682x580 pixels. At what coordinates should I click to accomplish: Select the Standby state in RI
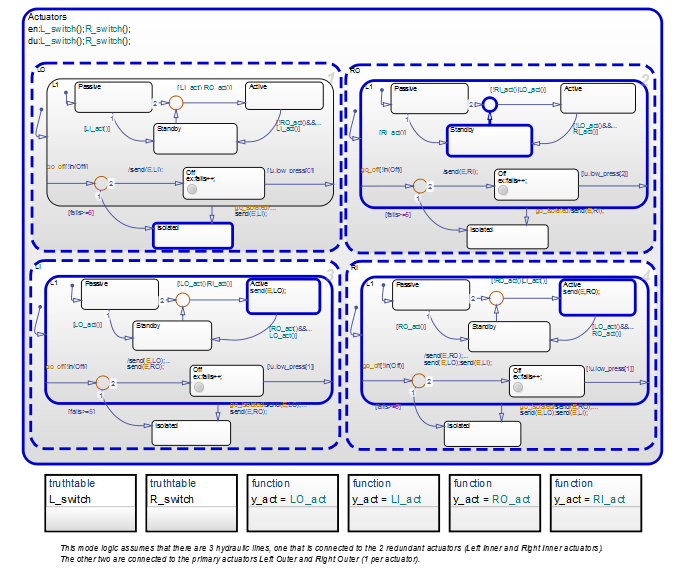509,337
